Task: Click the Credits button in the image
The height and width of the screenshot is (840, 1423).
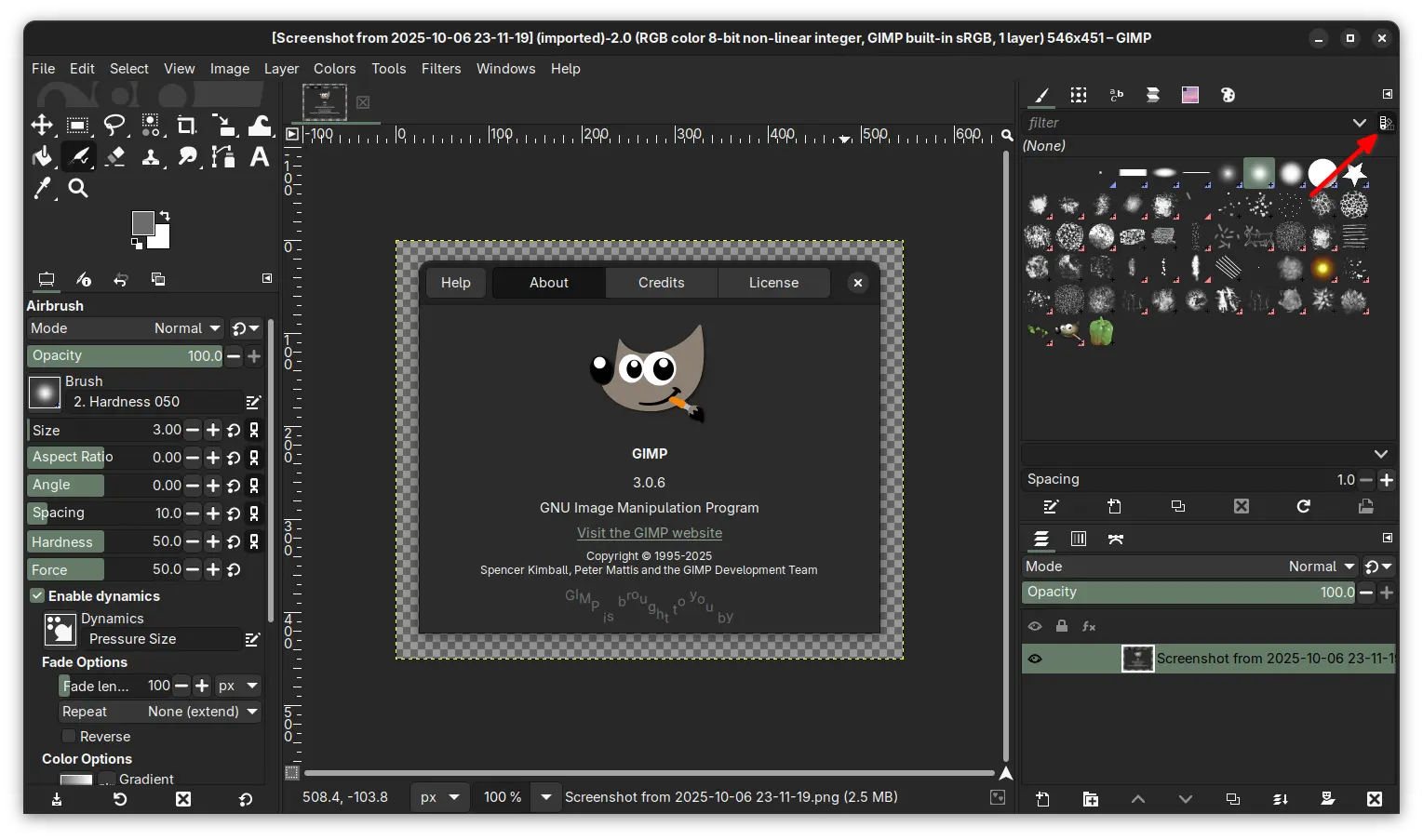Action: [x=661, y=283]
